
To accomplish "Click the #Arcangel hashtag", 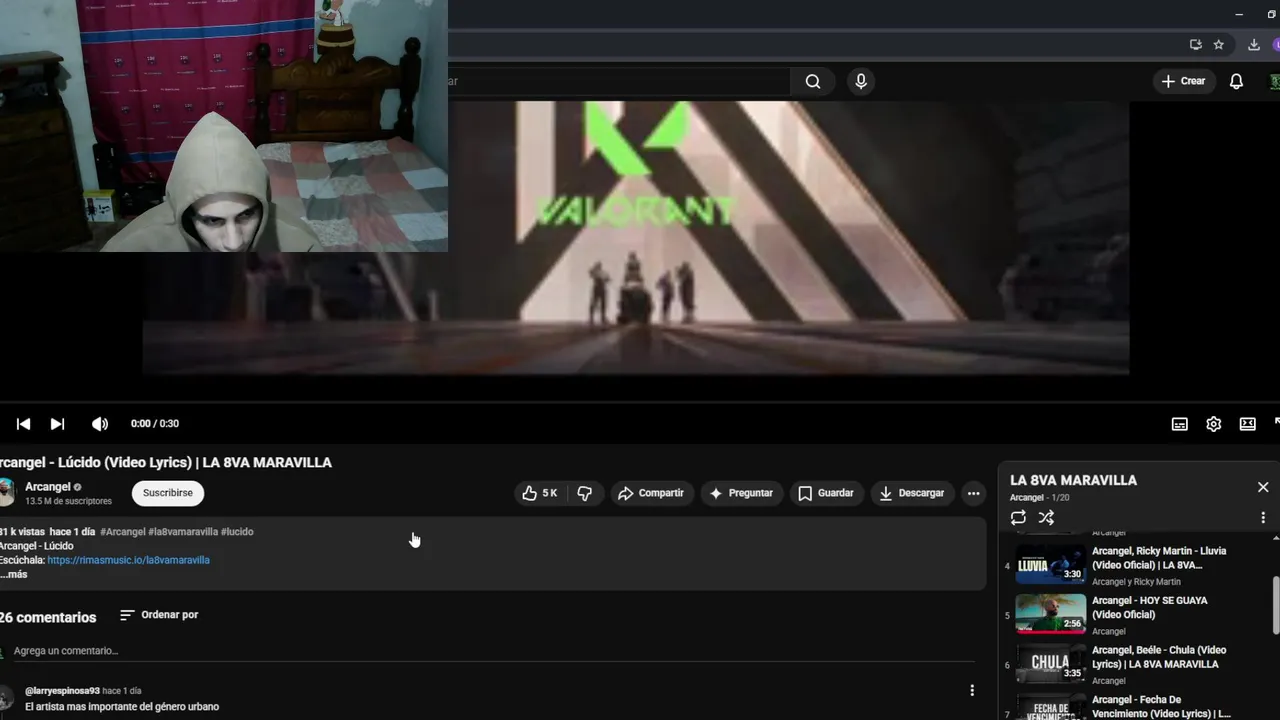I will pyautogui.click(x=123, y=532).
